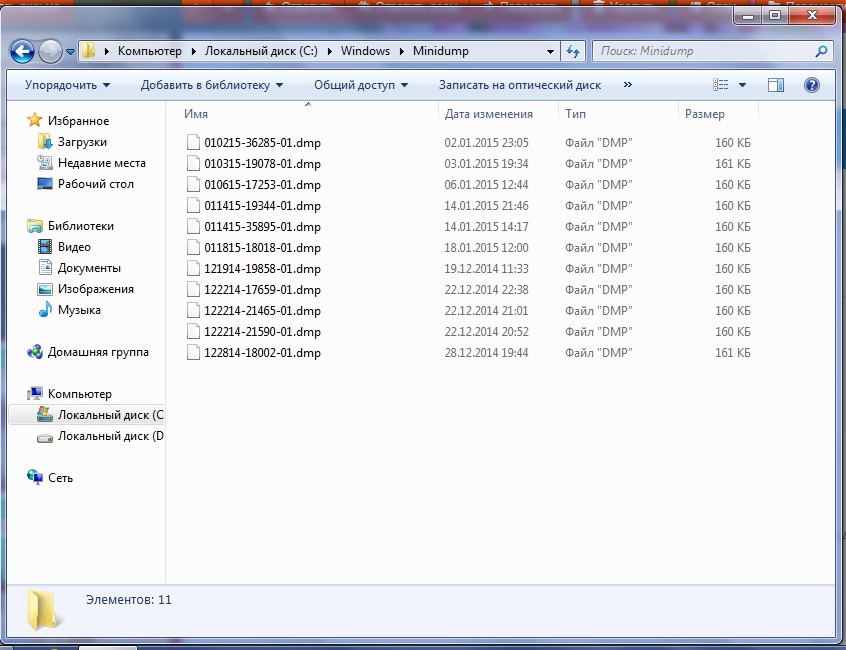The image size is (846, 650).
Task: Select file 011415-35895-01.dmp
Action: [262, 227]
